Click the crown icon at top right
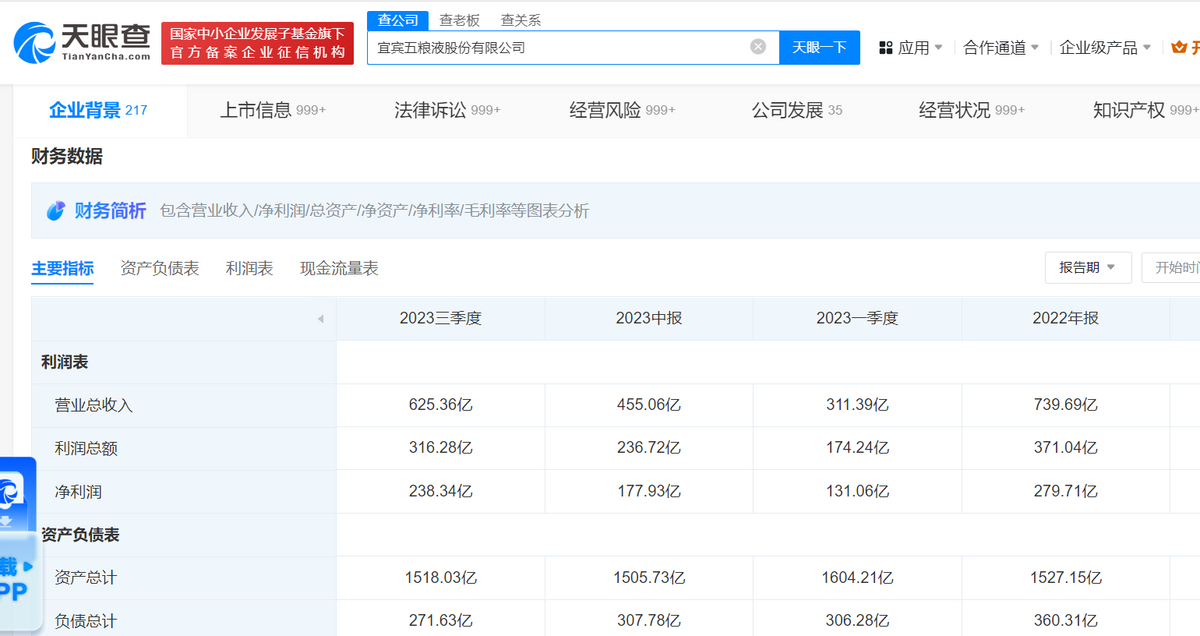Screen dimensions: 1200x636 pyautogui.click(x=1179, y=47)
